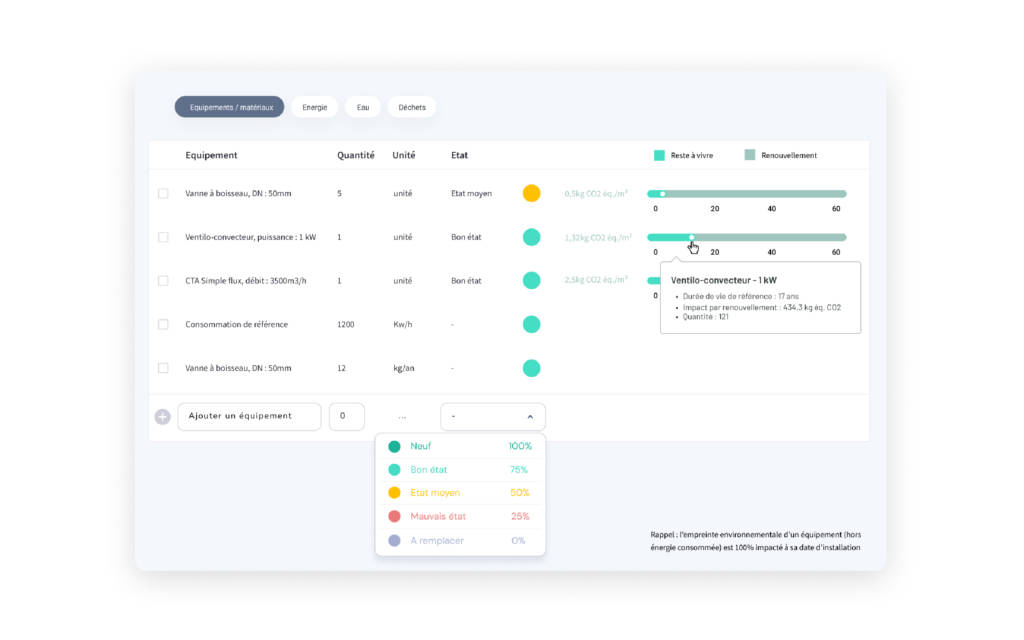Switch to the Equipements / matériaux tab

coord(230,107)
